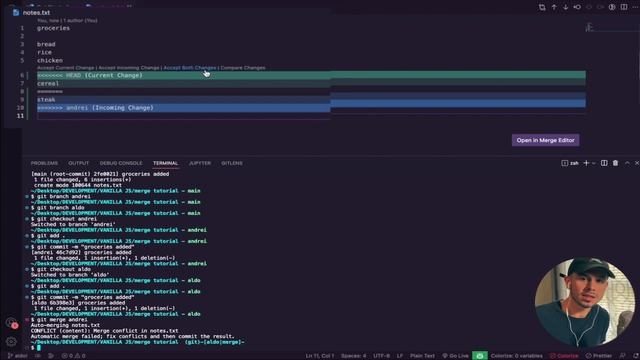The image size is (640, 360).
Task: Click Colorize: 0 variables status entry
Action: [x=517, y=356]
